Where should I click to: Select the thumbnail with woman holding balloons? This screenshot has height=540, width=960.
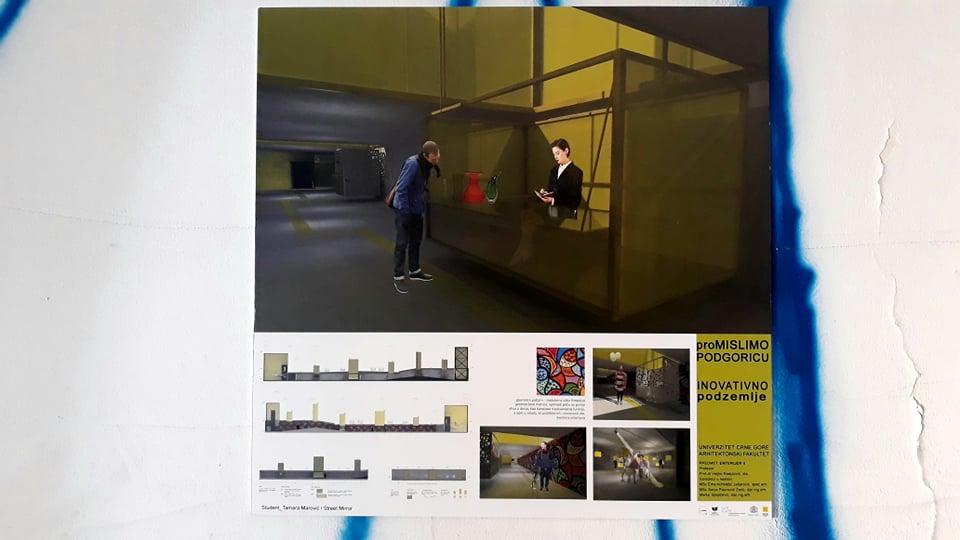(x=641, y=384)
